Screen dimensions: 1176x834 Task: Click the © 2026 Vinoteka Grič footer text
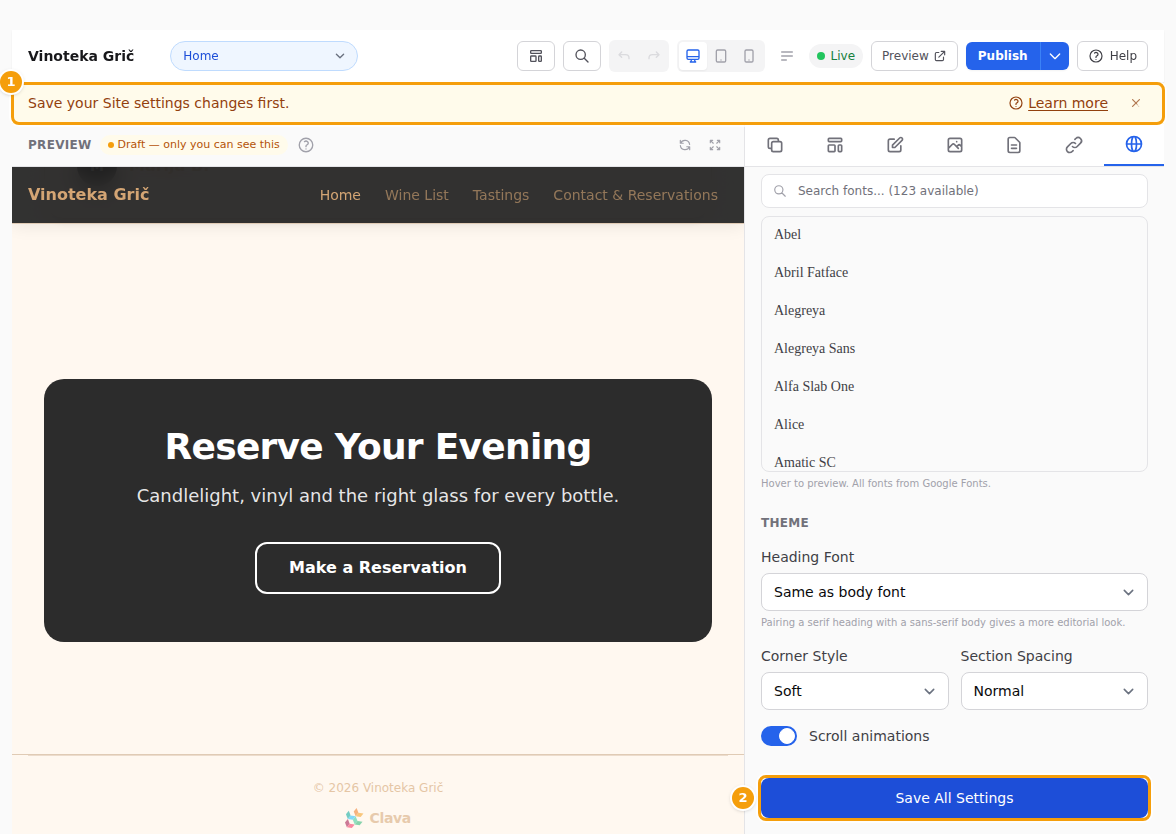point(378,788)
